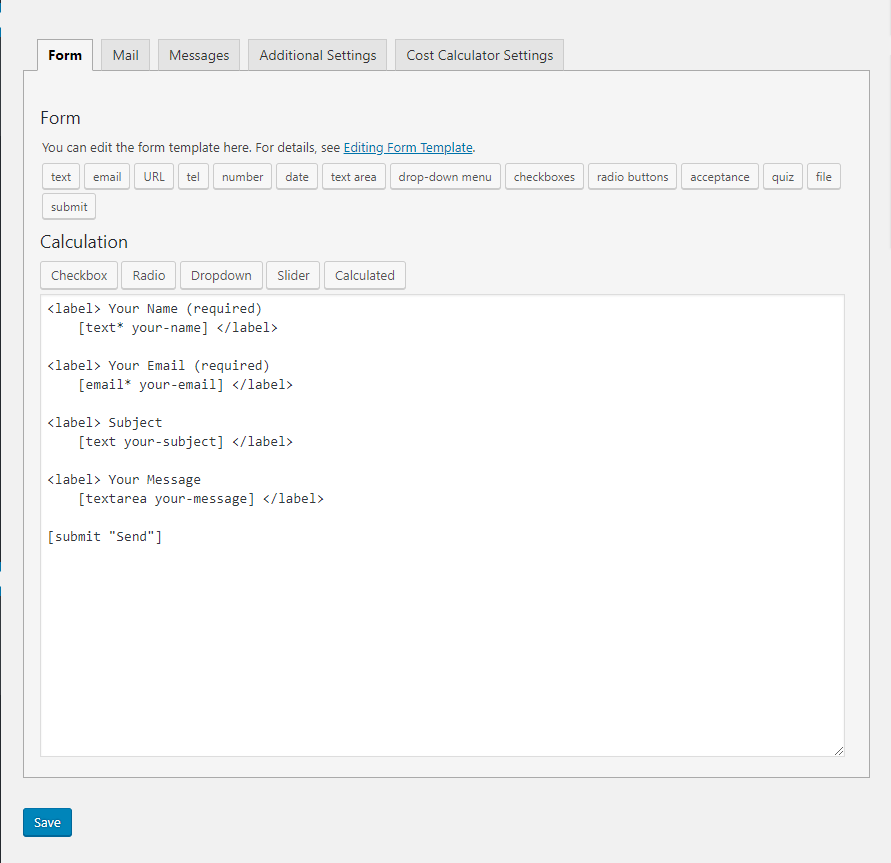Insert an acceptance tag
The image size is (891, 863).
coord(720,177)
